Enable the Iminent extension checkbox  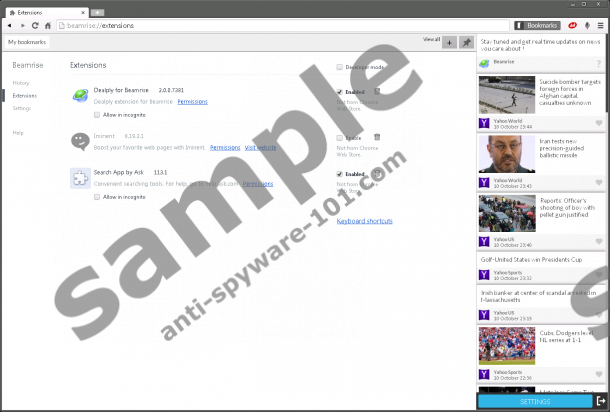point(341,137)
